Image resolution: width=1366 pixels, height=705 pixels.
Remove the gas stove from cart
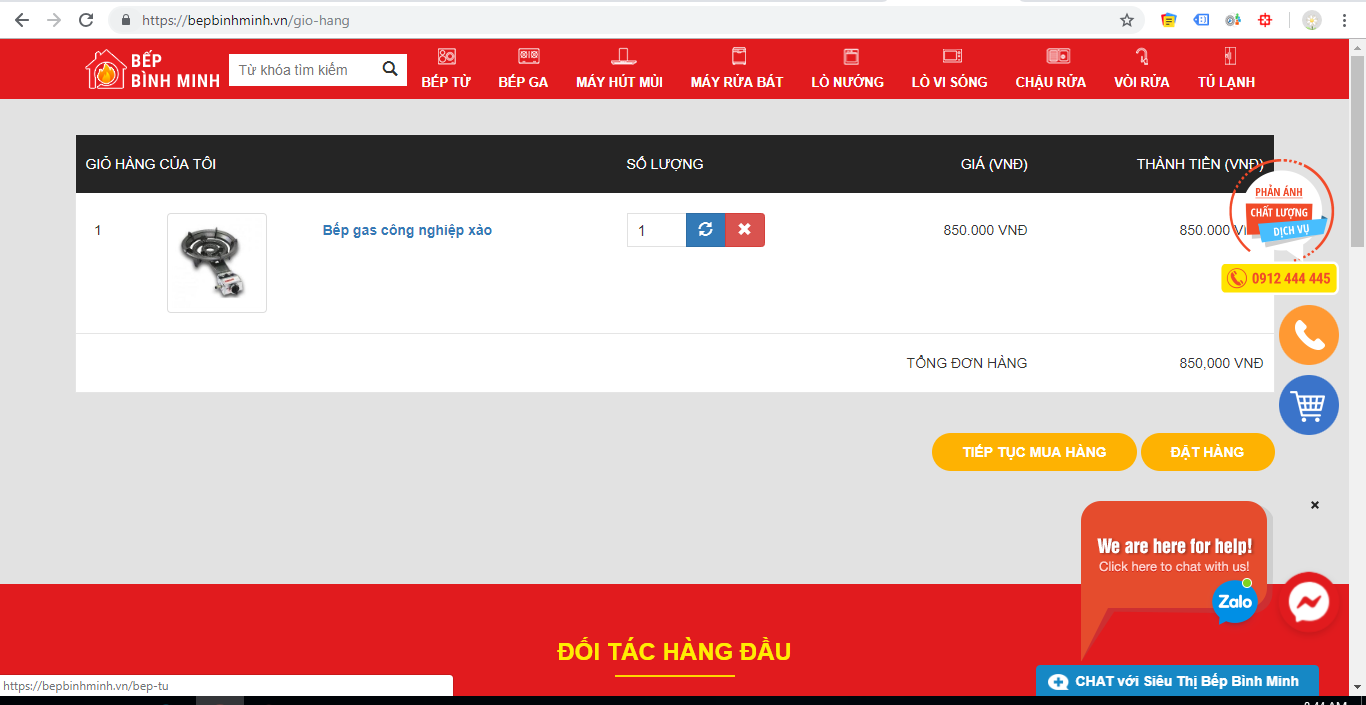745,230
